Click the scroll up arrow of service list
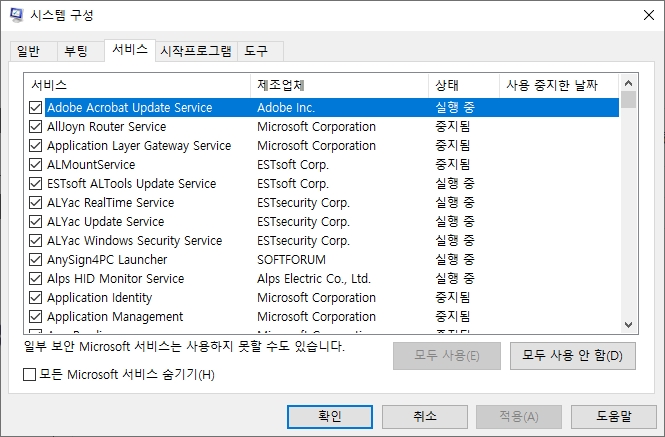Image resolution: width=665 pixels, height=437 pixels. pos(629,83)
